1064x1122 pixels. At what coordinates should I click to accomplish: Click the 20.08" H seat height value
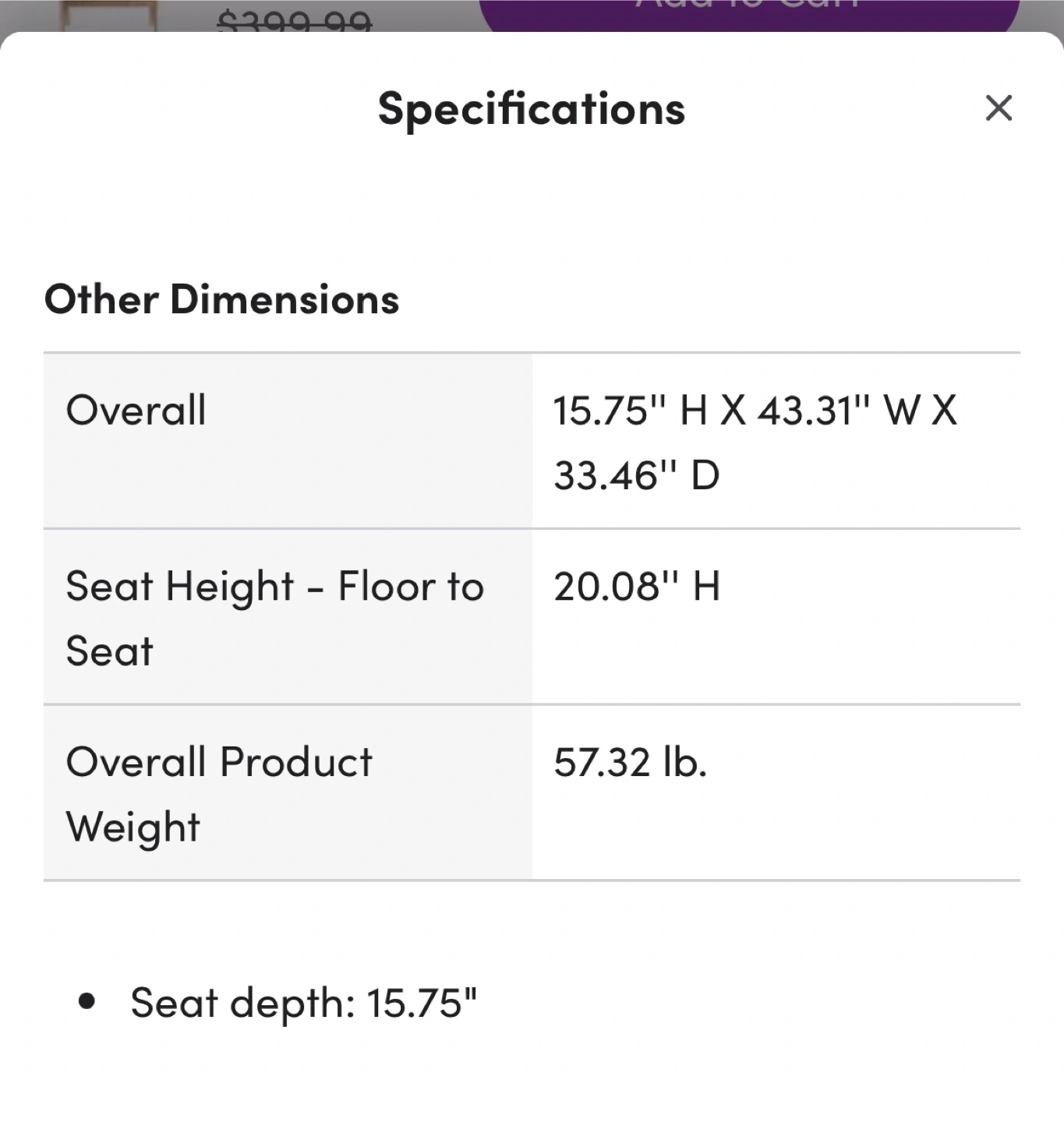click(x=636, y=586)
